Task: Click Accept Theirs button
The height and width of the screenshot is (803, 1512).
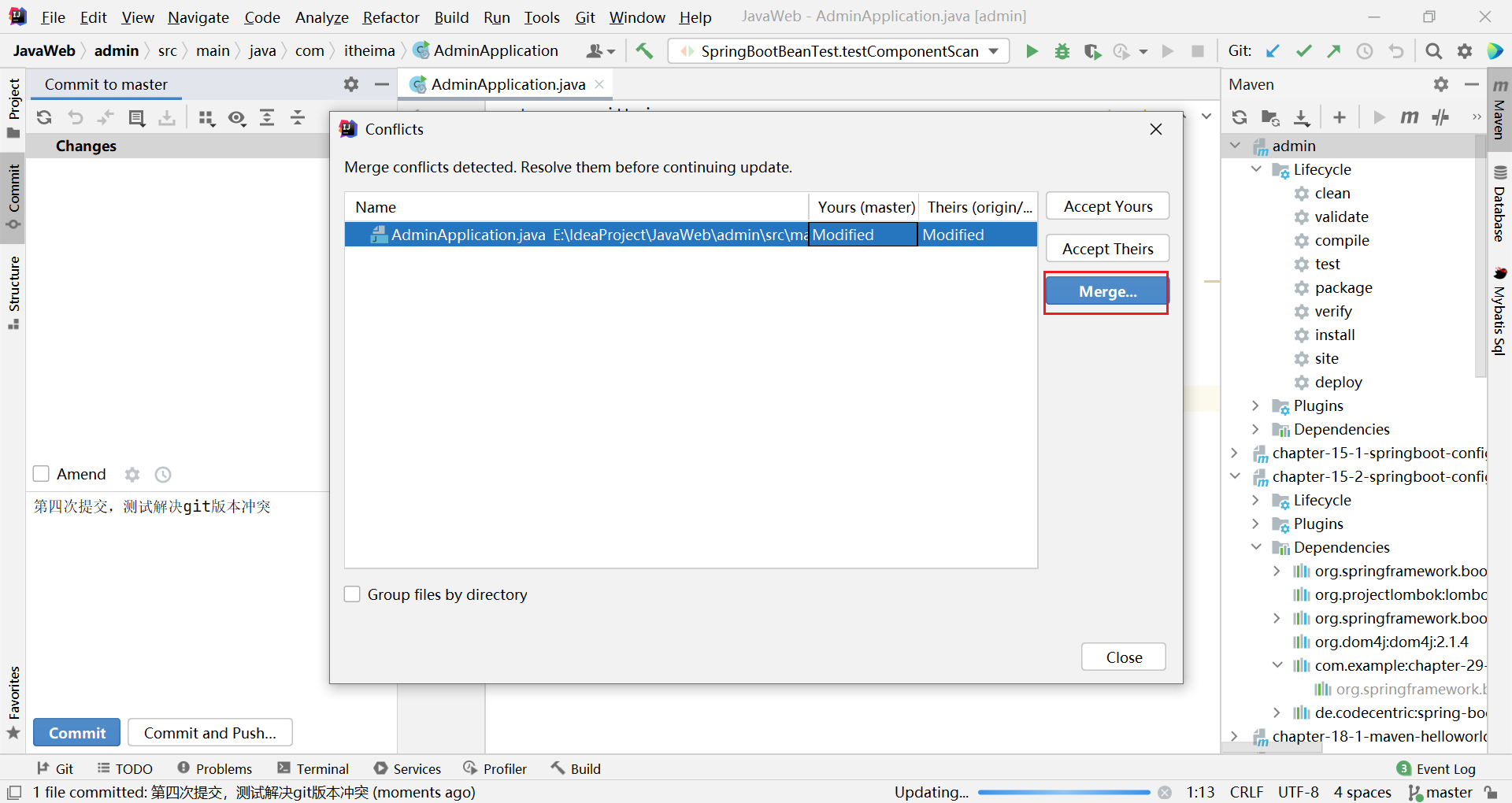Action: [x=1106, y=249]
